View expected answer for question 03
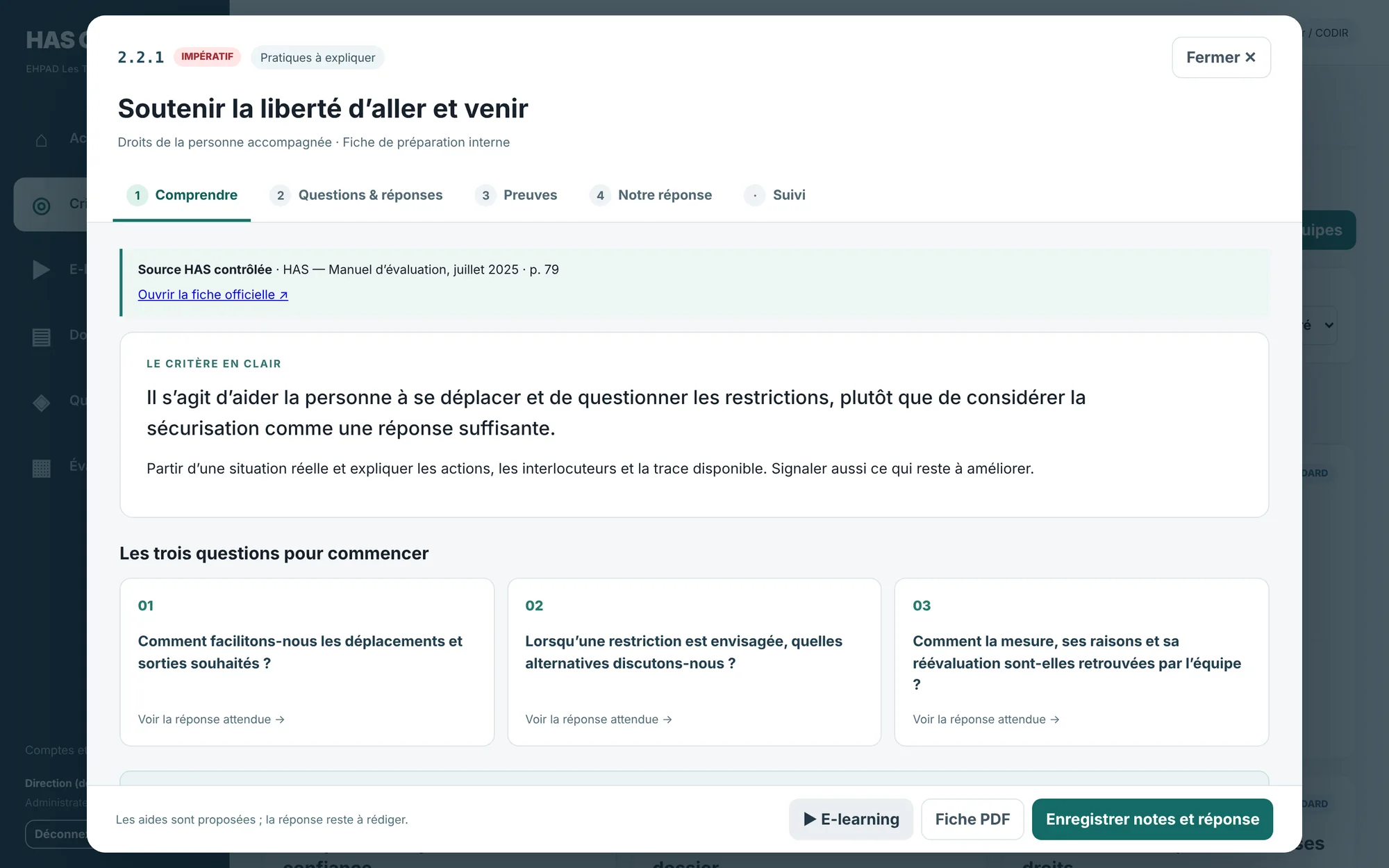1389x868 pixels. click(986, 719)
